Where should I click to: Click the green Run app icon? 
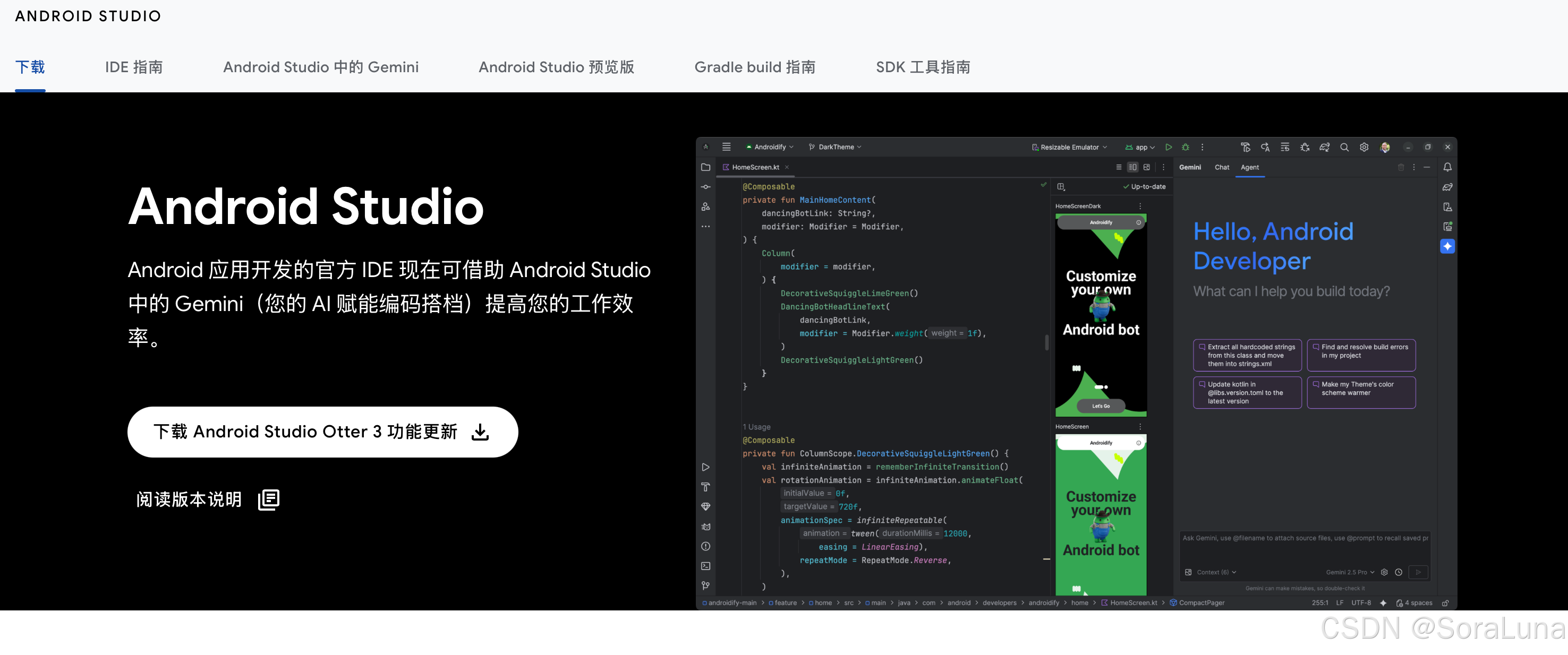[1168, 147]
